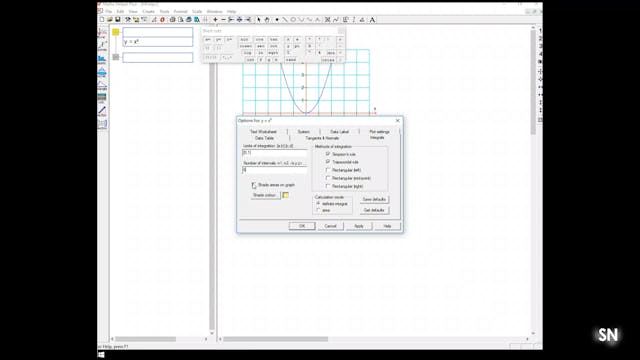Select the arrow pointer tool
Image resolution: width=640 pixels, height=360 pixels.
coord(259,20)
